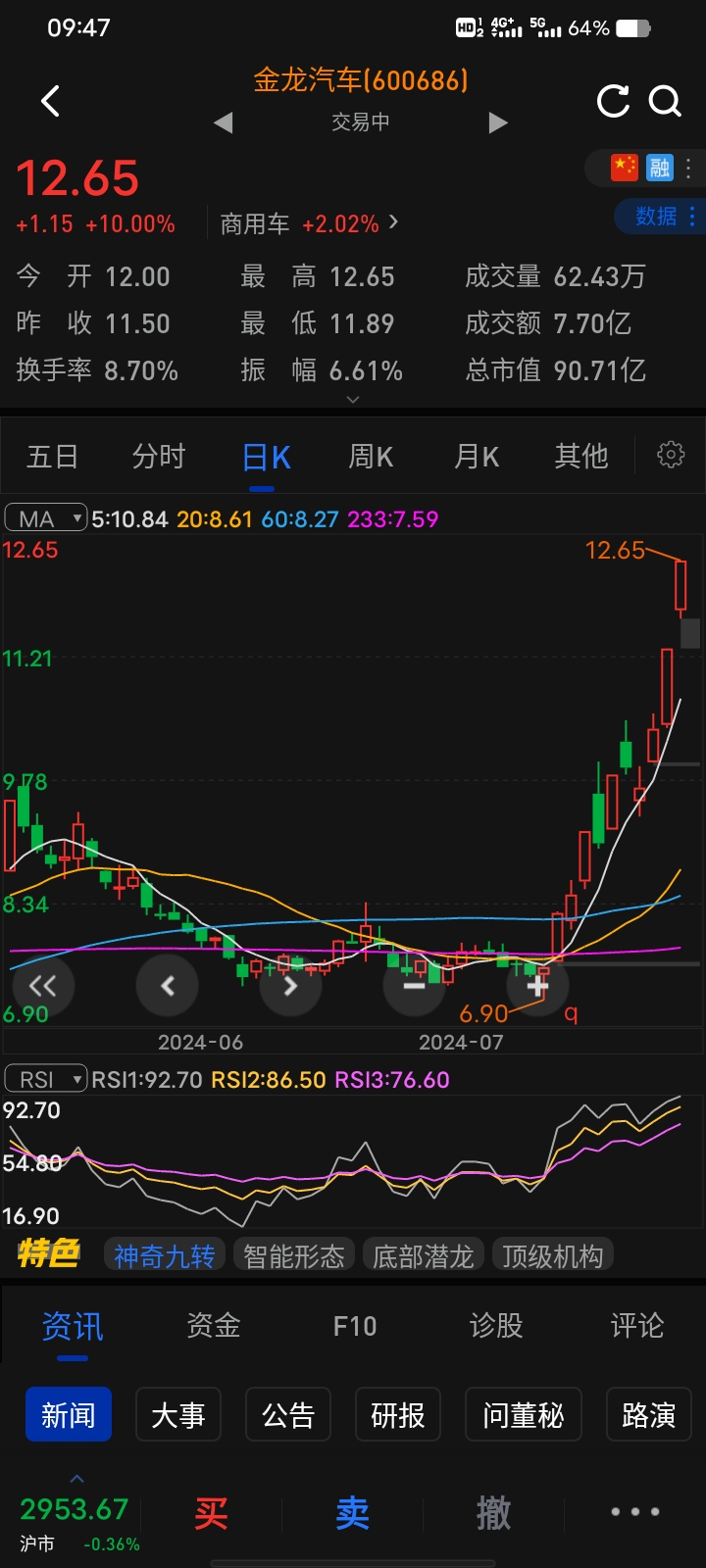The width and height of the screenshot is (706, 1568).
Task: Switch to 周K weekly chart tab
Action: click(x=371, y=457)
